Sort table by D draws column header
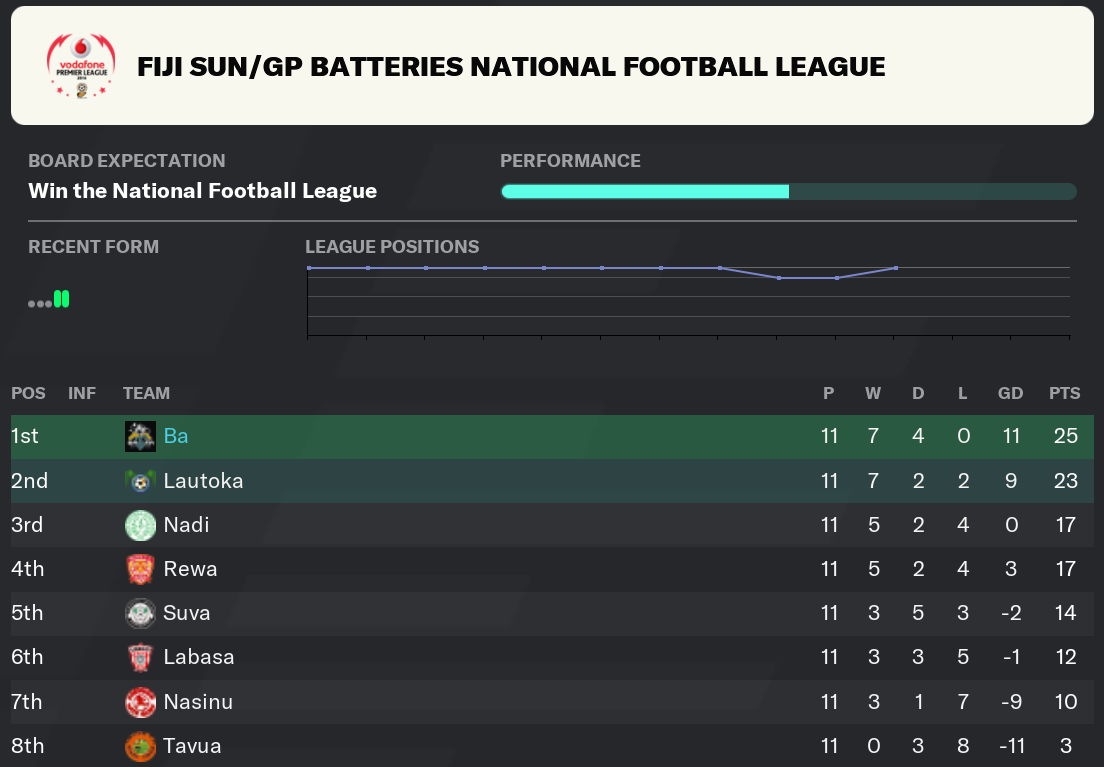 pyautogui.click(x=918, y=393)
